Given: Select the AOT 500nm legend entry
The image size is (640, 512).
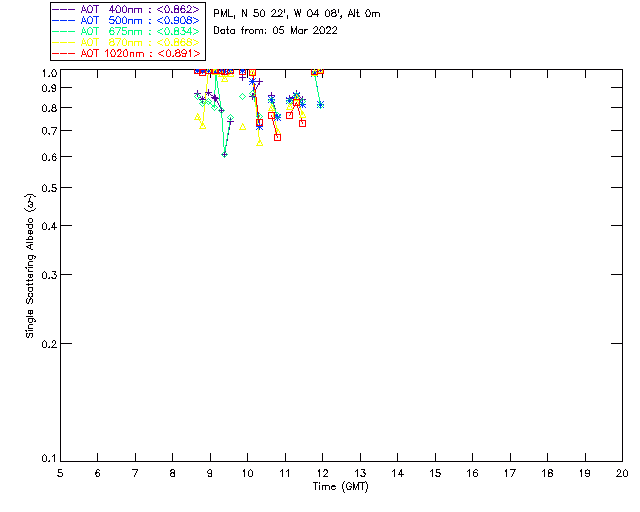Looking at the screenshot, I should (126, 20).
